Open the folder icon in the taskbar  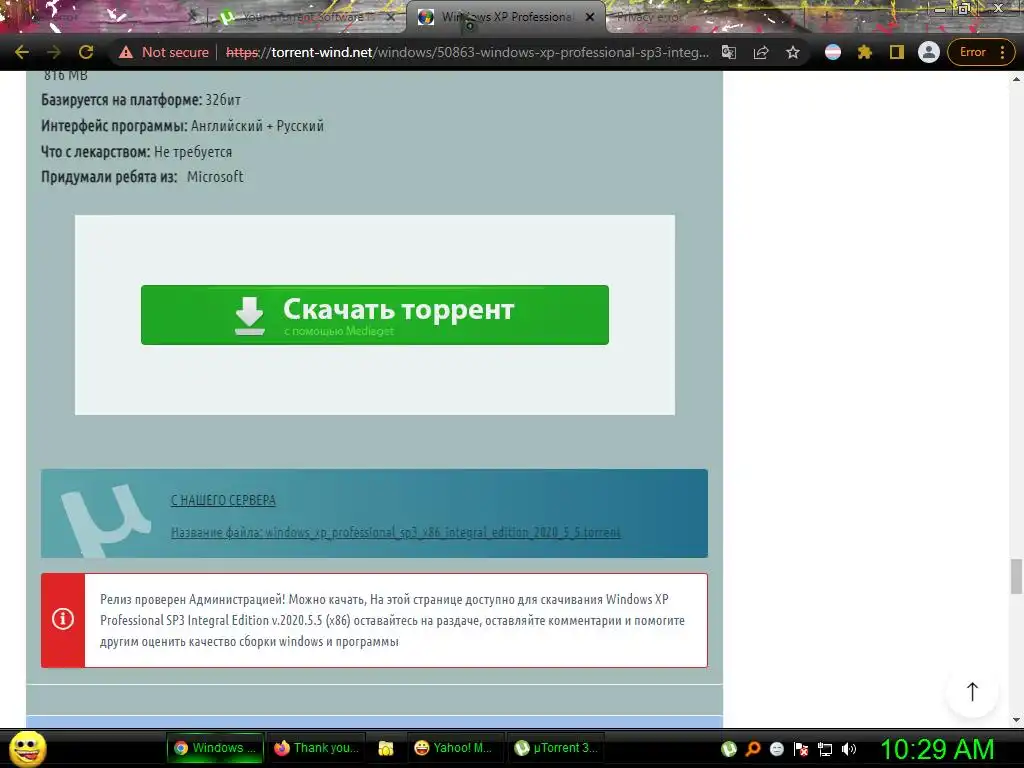tap(386, 748)
